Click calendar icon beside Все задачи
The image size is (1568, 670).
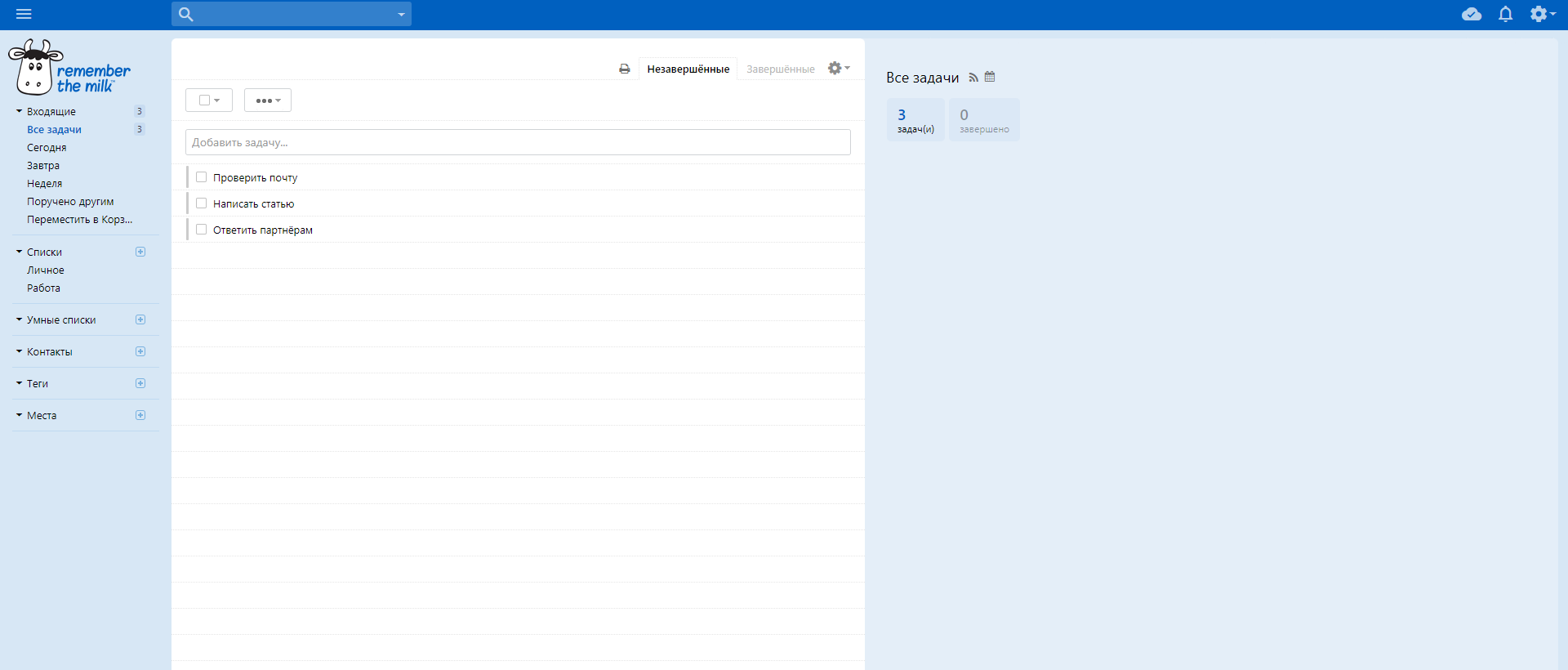click(x=990, y=77)
